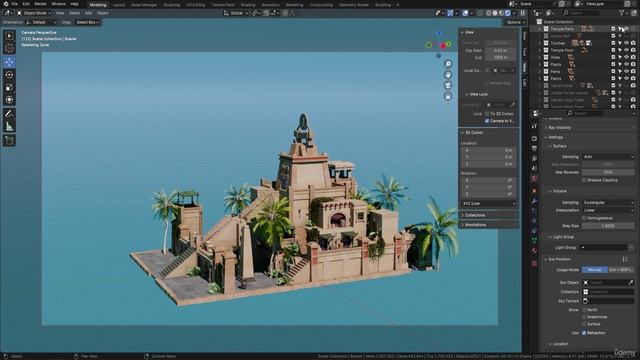Screen dimensions: 640x360
Task: Open Surface Sampling Auto dropdown
Action: pos(608,157)
